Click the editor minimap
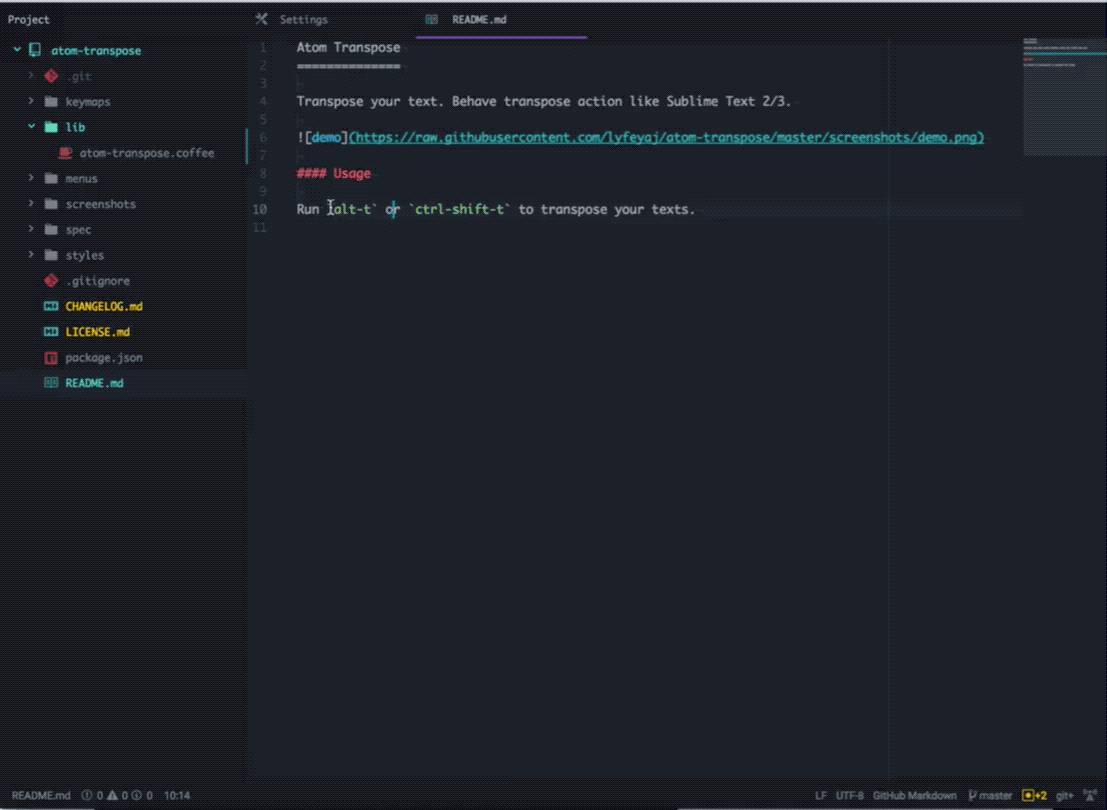Screen dimensions: 1107x810 pos(1064,96)
